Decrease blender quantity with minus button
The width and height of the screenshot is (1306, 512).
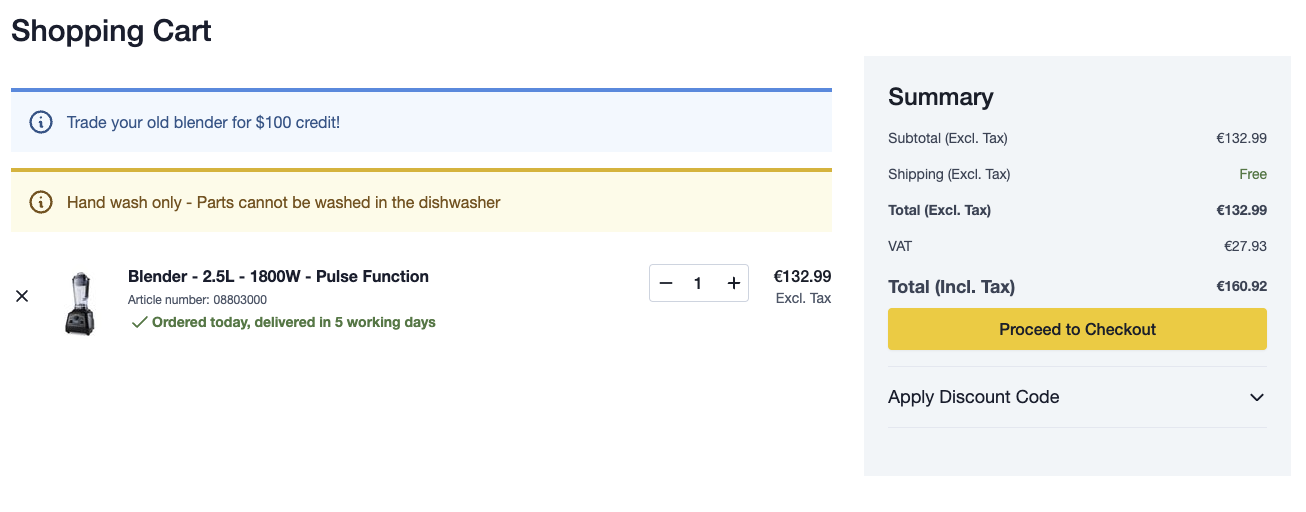[x=666, y=284]
